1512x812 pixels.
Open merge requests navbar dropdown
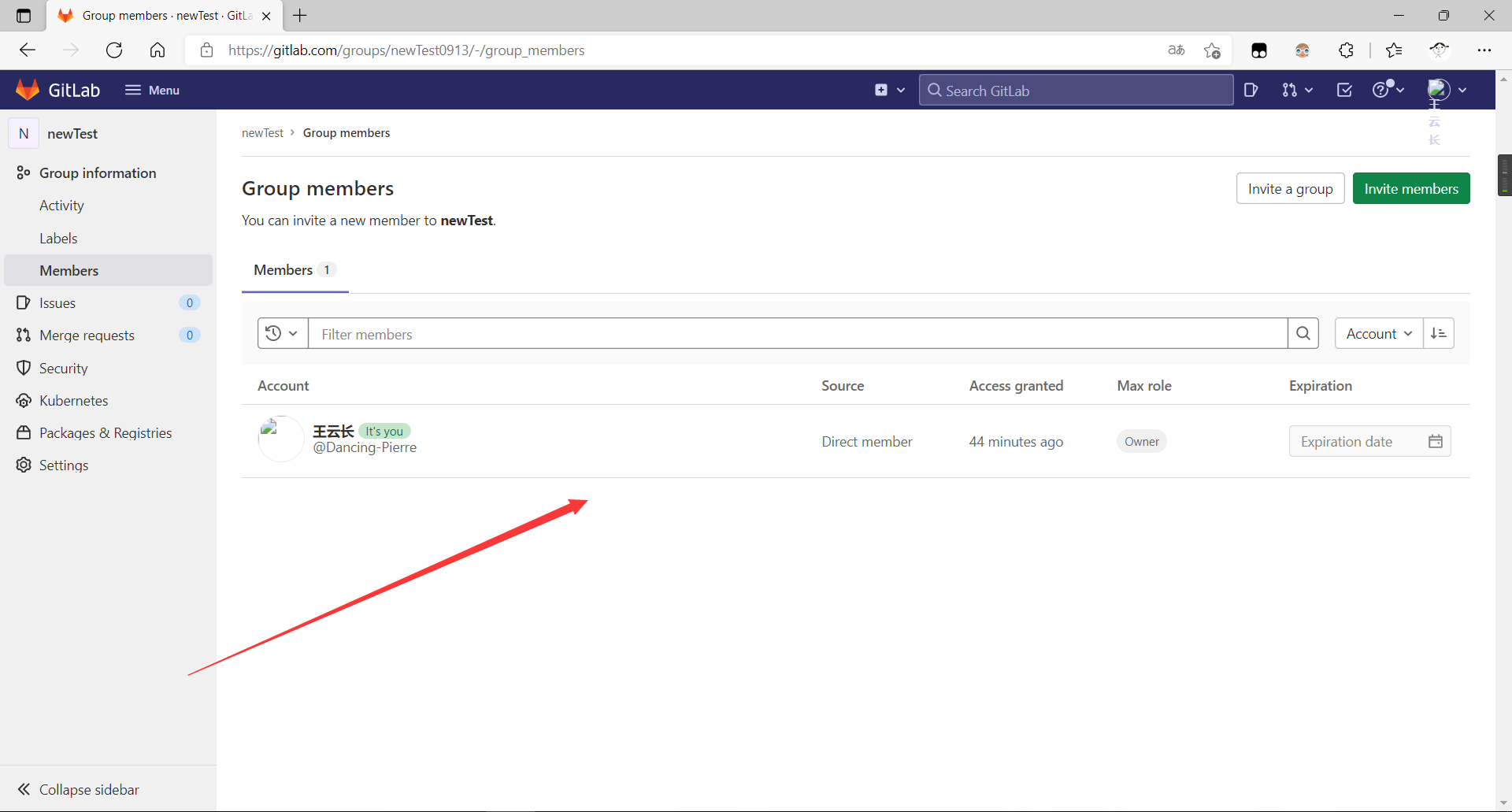[x=1297, y=90]
